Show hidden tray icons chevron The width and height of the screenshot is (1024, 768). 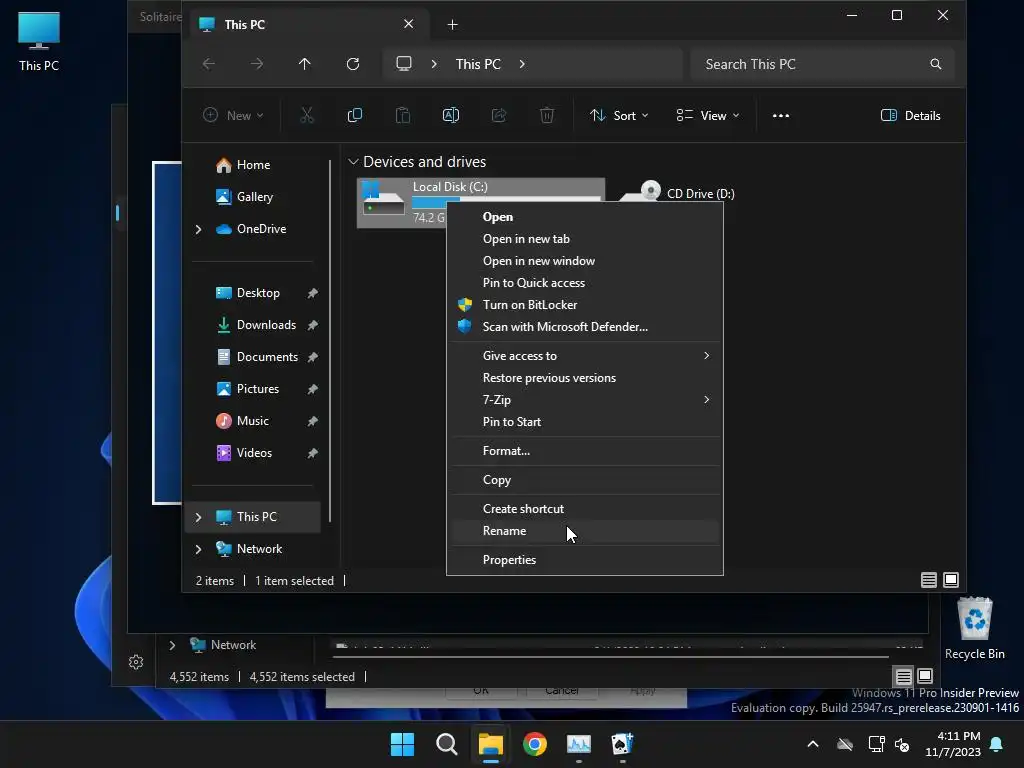pyautogui.click(x=812, y=744)
